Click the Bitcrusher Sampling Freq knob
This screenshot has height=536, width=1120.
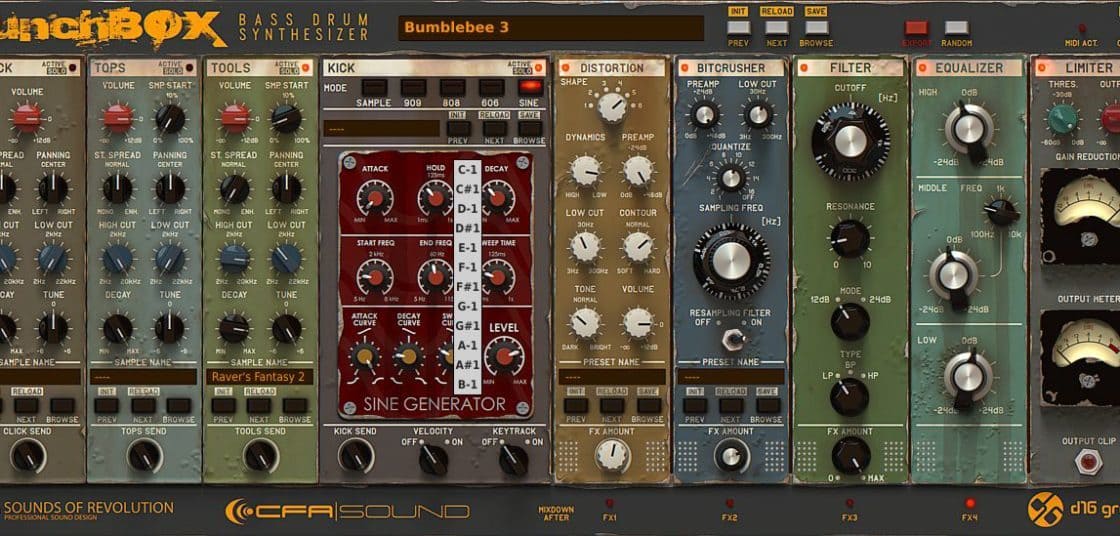(731, 262)
